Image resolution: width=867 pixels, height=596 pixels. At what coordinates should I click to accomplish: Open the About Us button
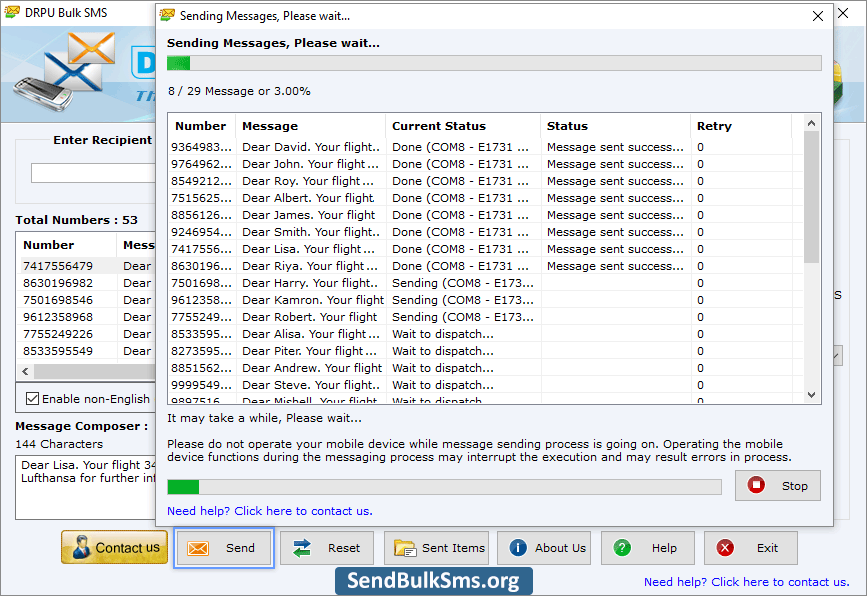[x=544, y=548]
